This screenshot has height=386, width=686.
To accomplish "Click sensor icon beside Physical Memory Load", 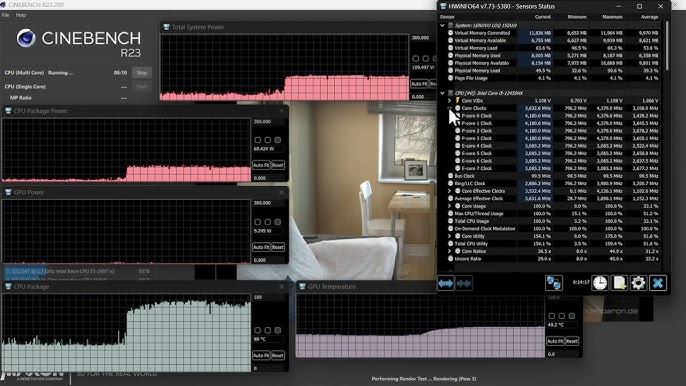I will pos(451,70).
